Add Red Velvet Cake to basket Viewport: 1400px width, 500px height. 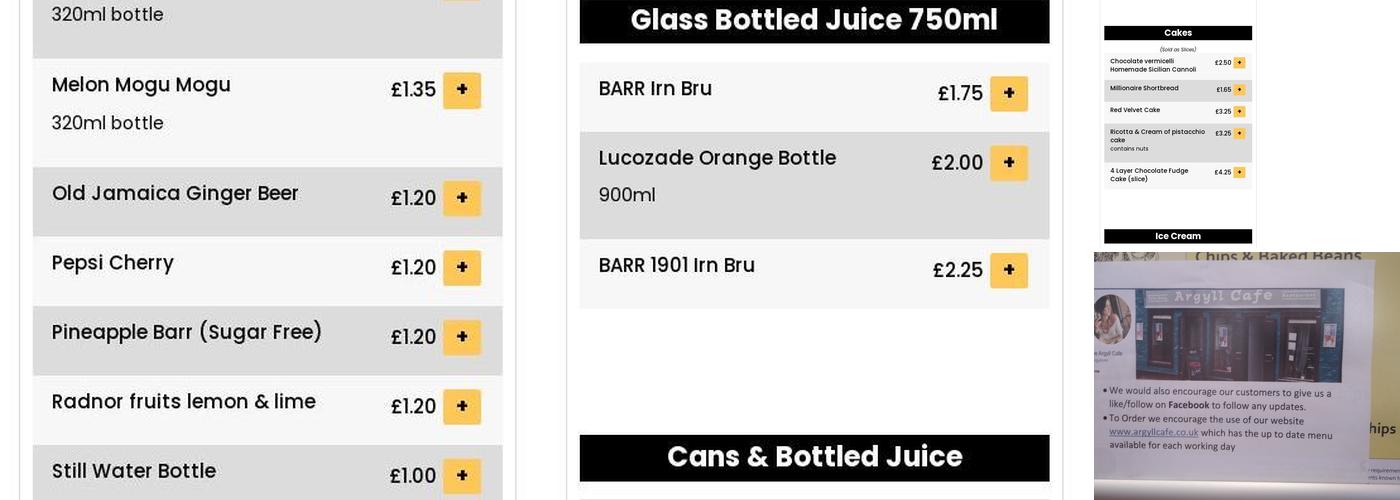pos(1239,112)
